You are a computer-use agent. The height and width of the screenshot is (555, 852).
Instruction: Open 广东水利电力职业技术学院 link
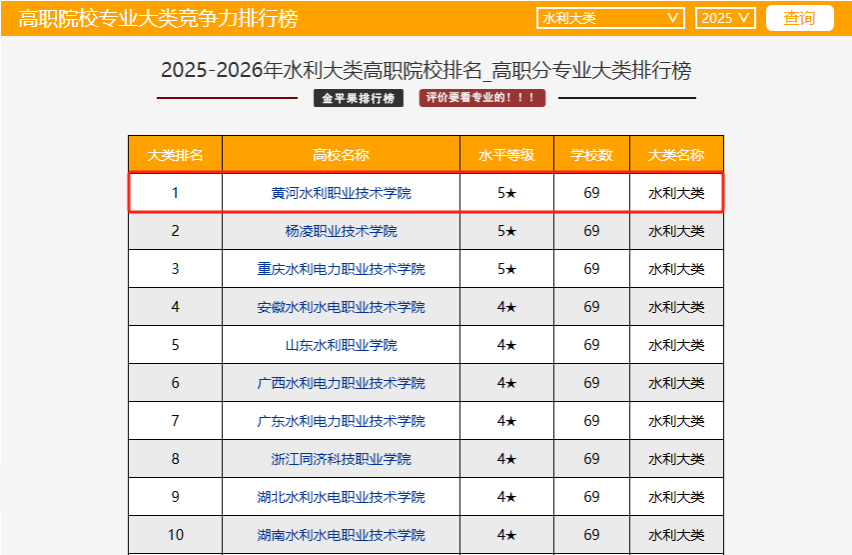tap(341, 421)
